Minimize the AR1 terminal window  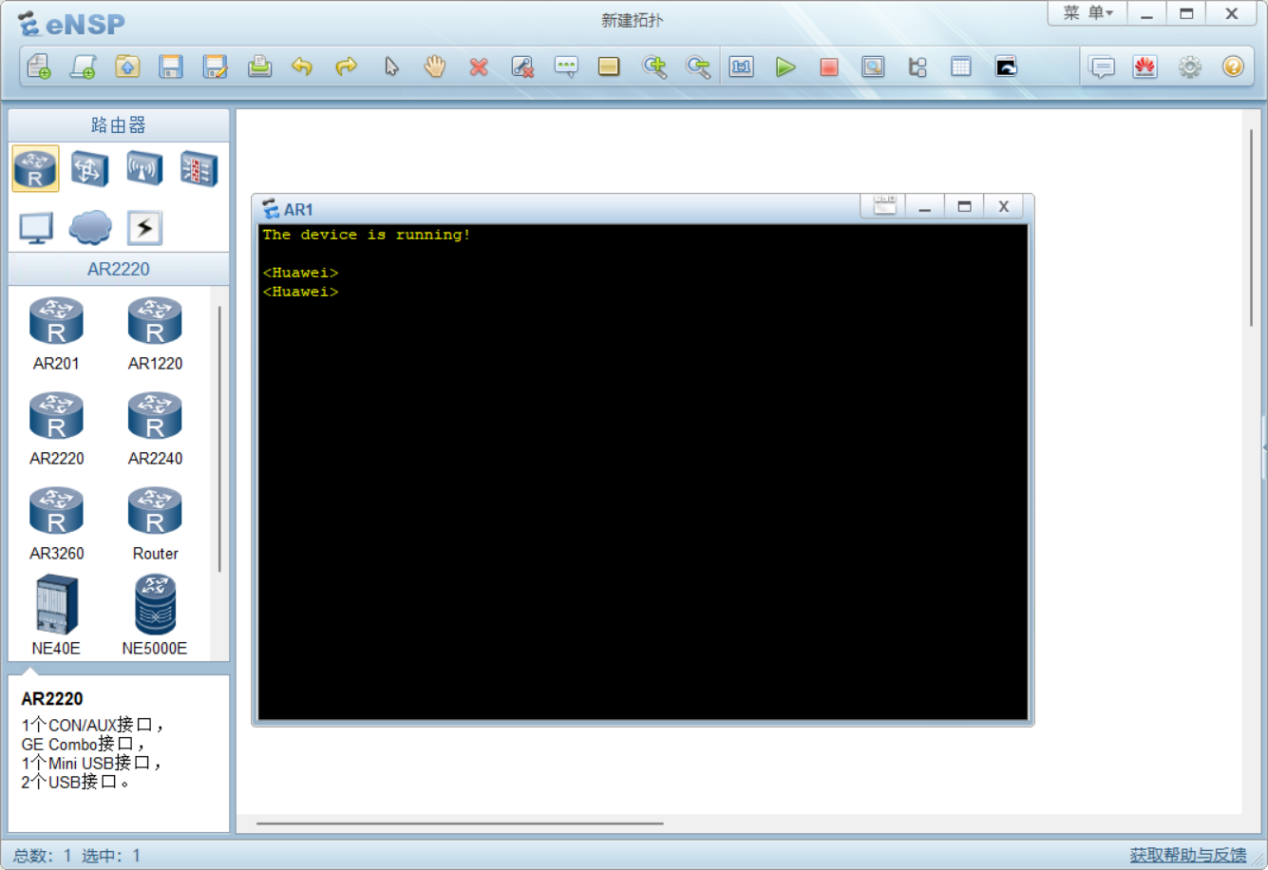[x=925, y=206]
